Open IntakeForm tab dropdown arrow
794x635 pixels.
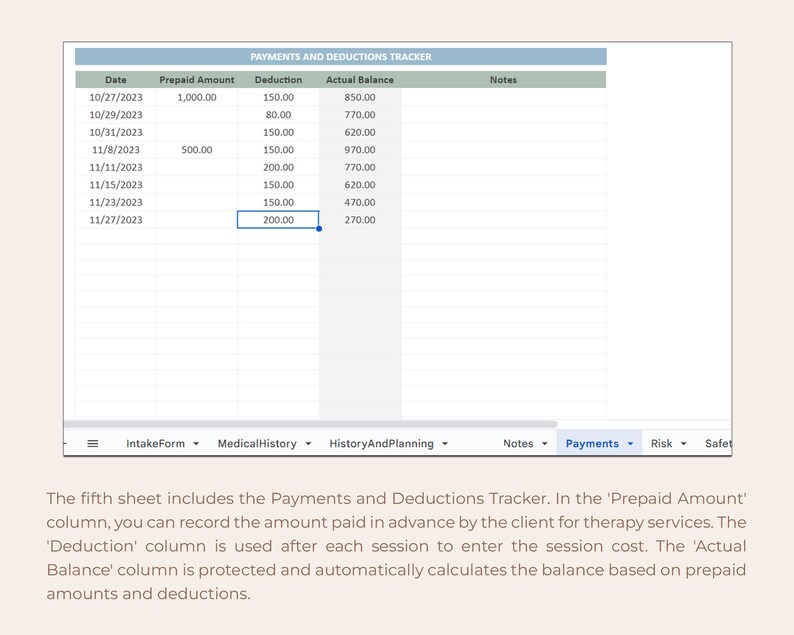point(196,444)
